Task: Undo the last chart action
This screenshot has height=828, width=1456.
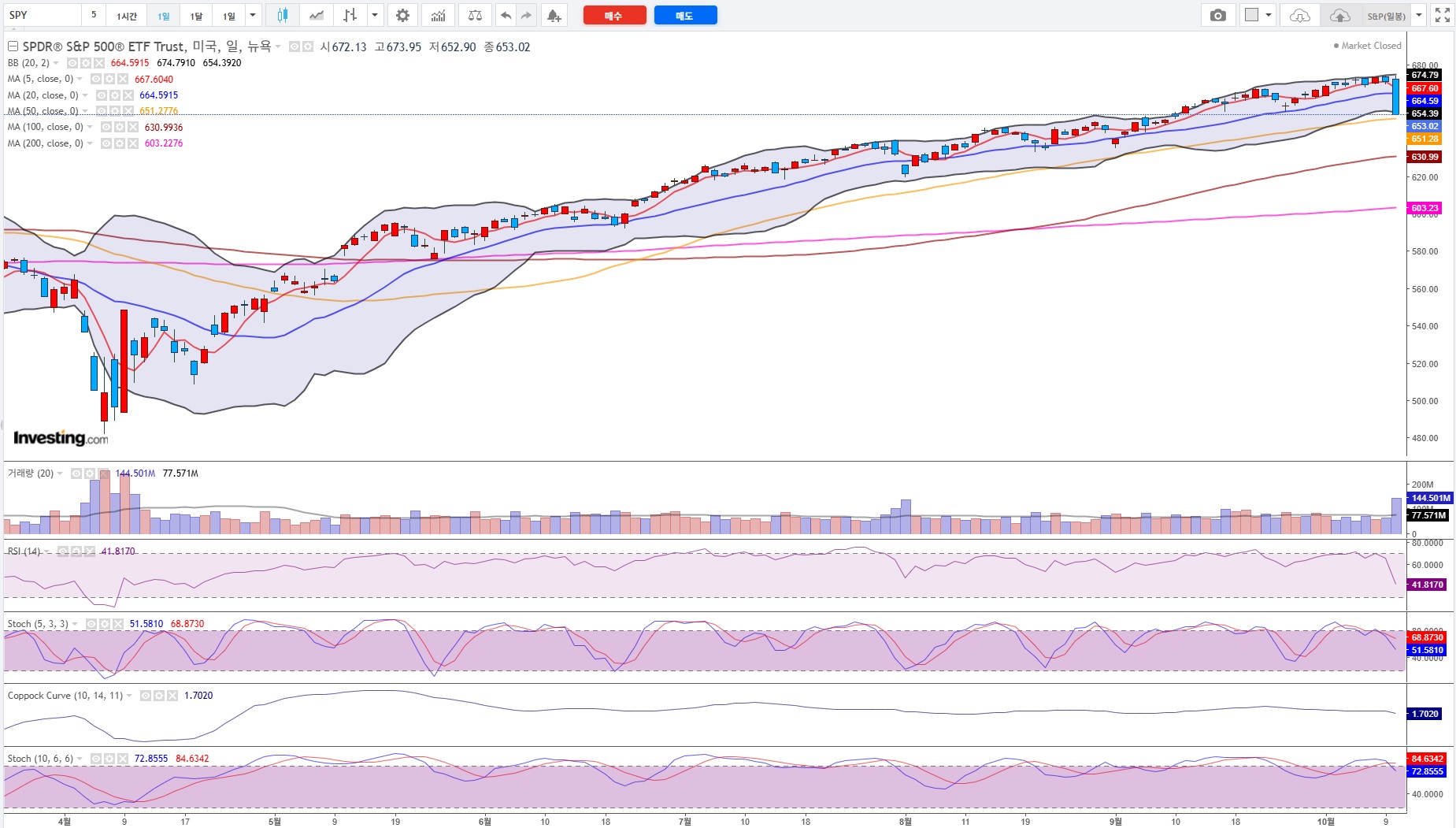Action: click(506, 15)
